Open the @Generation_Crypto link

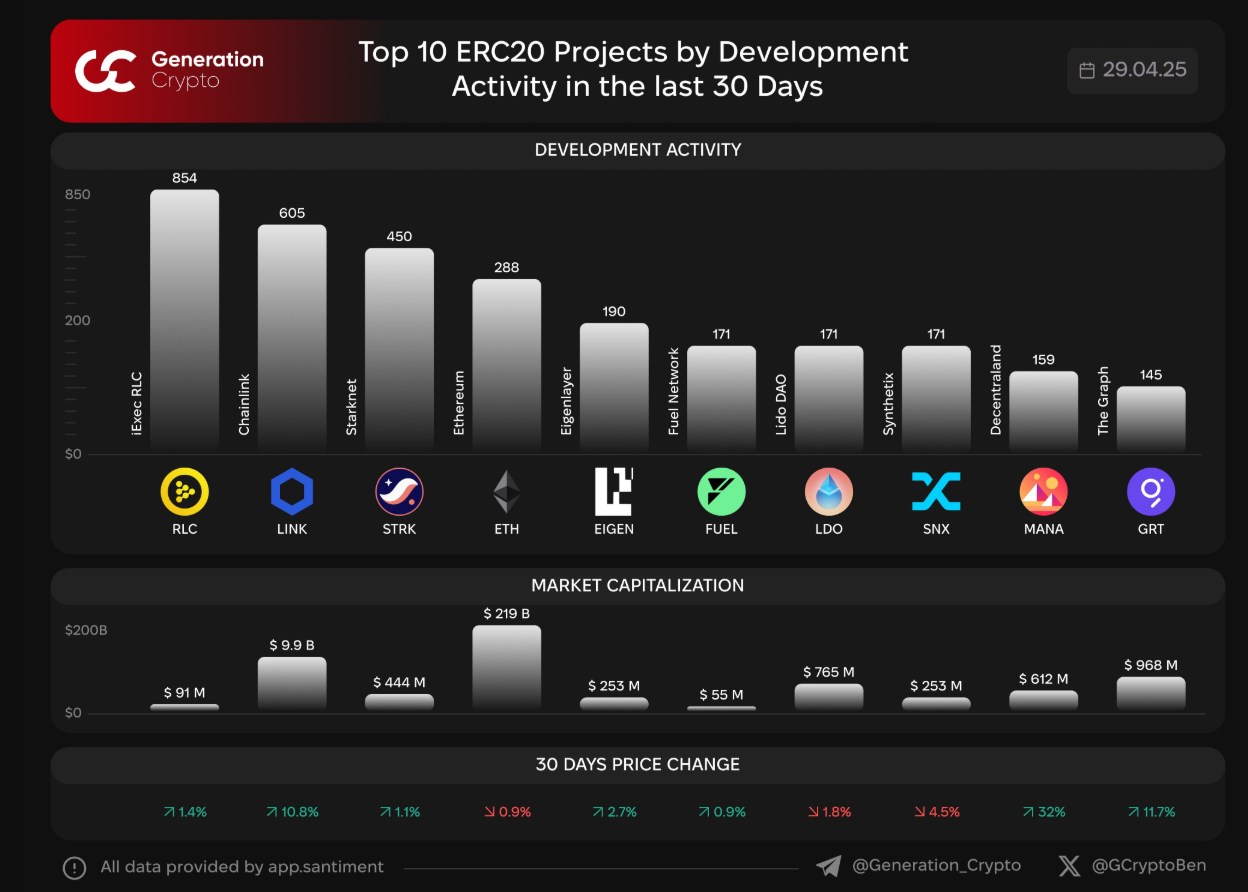click(935, 865)
